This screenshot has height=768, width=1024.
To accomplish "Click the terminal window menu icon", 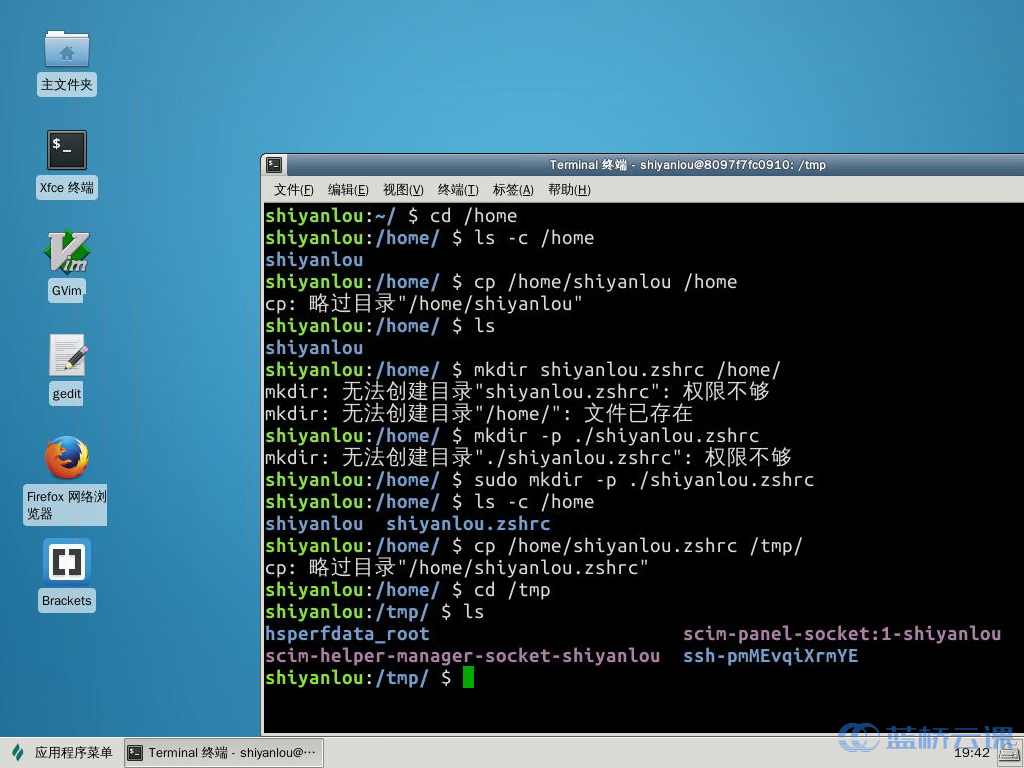I will (x=273, y=164).
